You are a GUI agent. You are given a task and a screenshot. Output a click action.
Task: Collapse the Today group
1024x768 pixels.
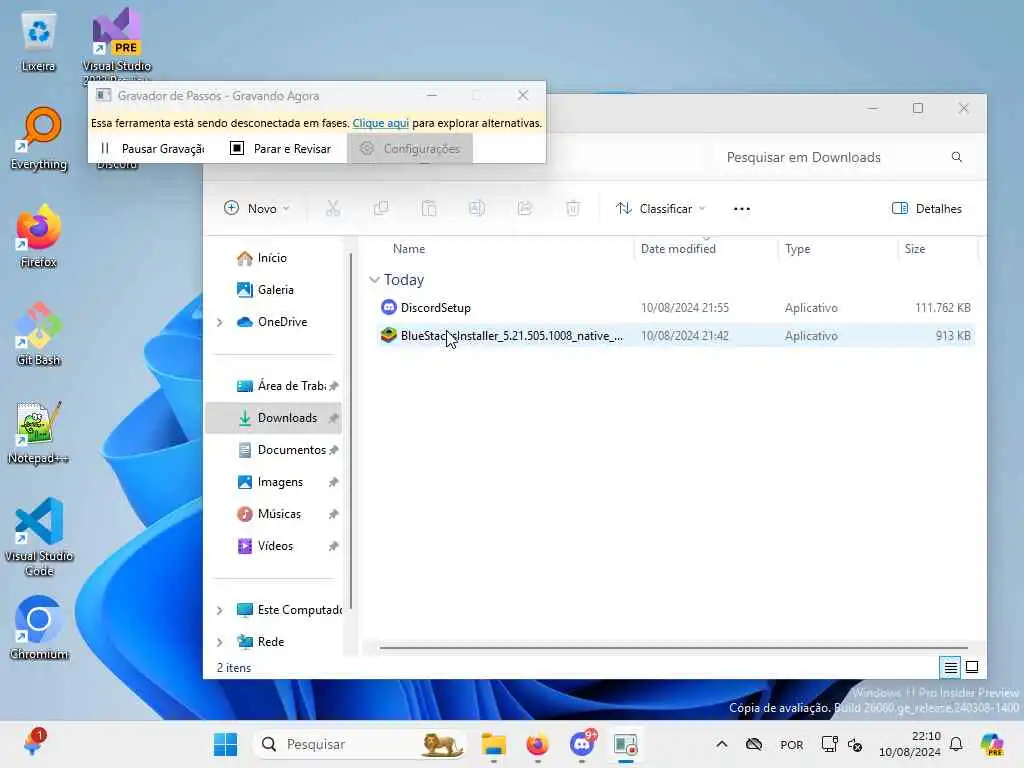[x=374, y=280]
